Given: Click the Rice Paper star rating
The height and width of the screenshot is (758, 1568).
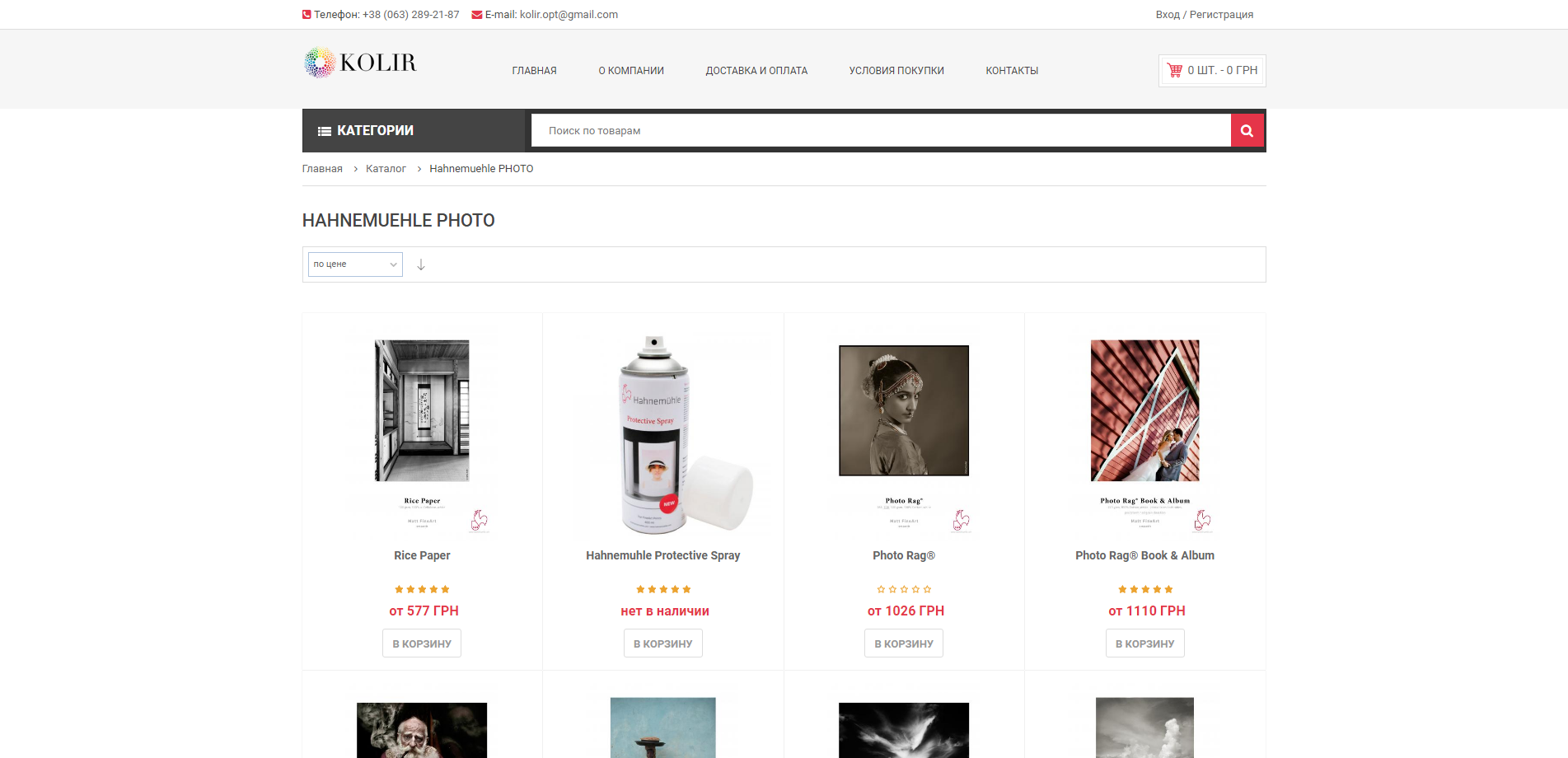Looking at the screenshot, I should (422, 589).
